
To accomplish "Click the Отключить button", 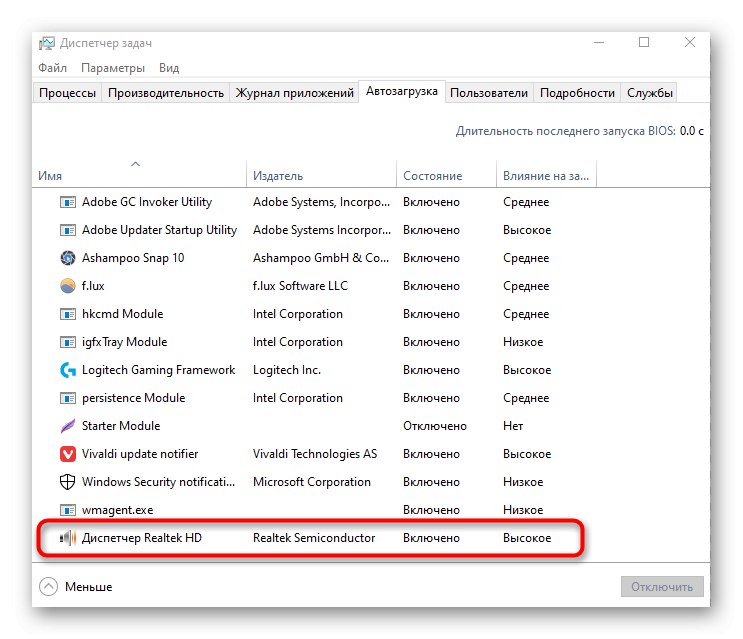I will pos(662,587).
